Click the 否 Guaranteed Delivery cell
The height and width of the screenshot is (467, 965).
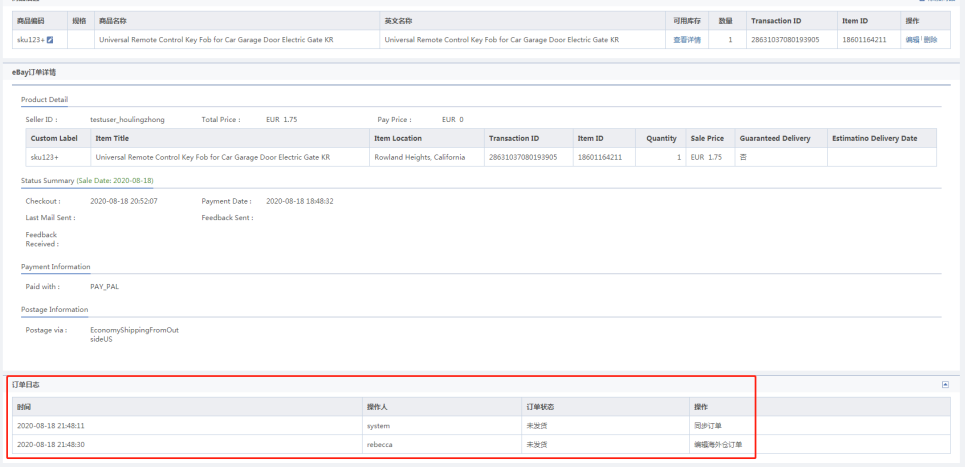(743, 157)
